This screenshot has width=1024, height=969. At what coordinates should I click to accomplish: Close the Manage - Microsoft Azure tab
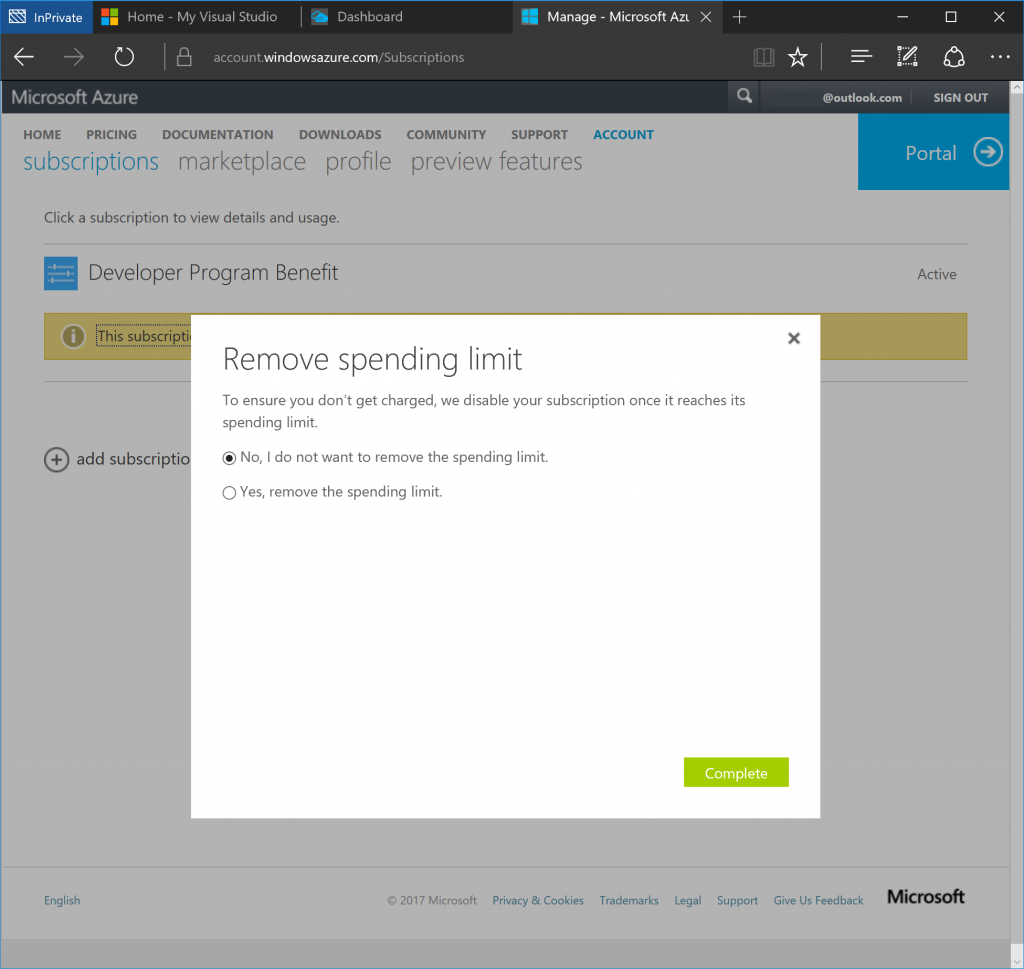click(x=706, y=17)
